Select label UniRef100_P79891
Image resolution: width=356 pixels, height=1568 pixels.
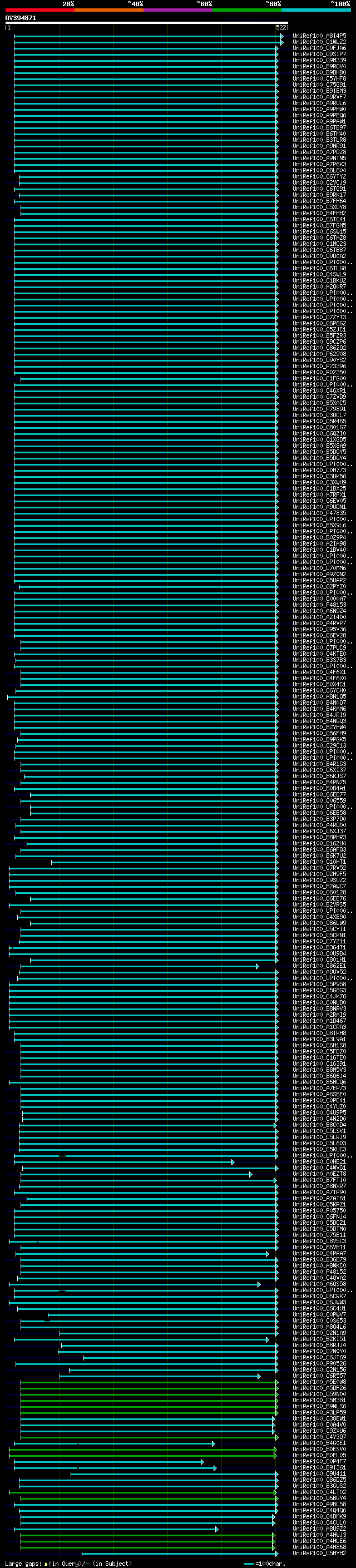[319, 409]
